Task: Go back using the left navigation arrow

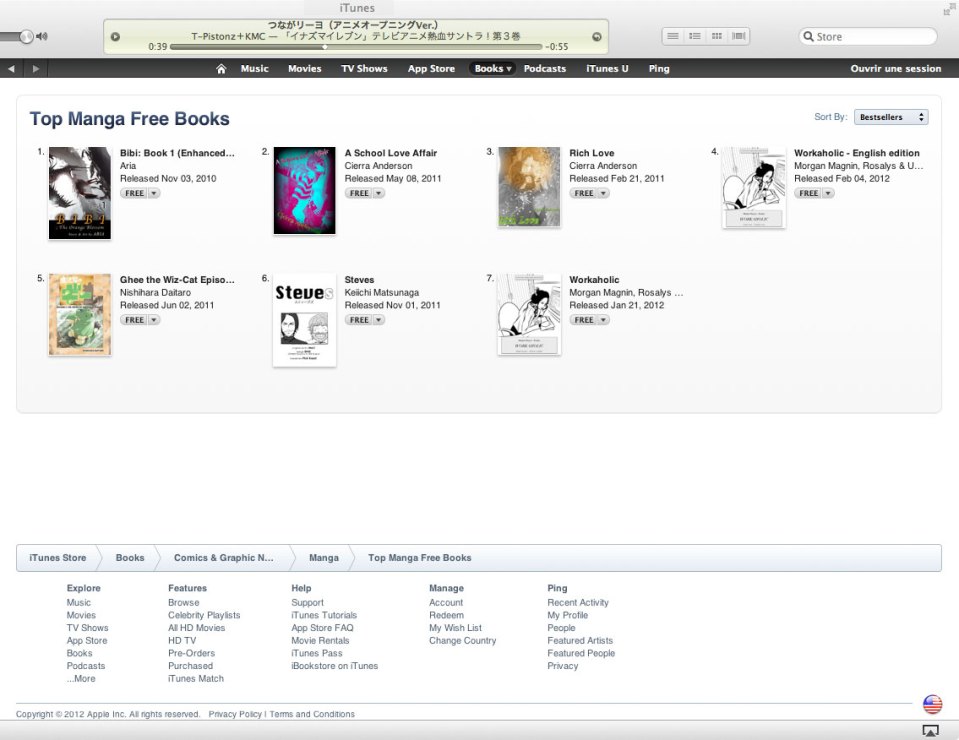Action: coord(10,68)
